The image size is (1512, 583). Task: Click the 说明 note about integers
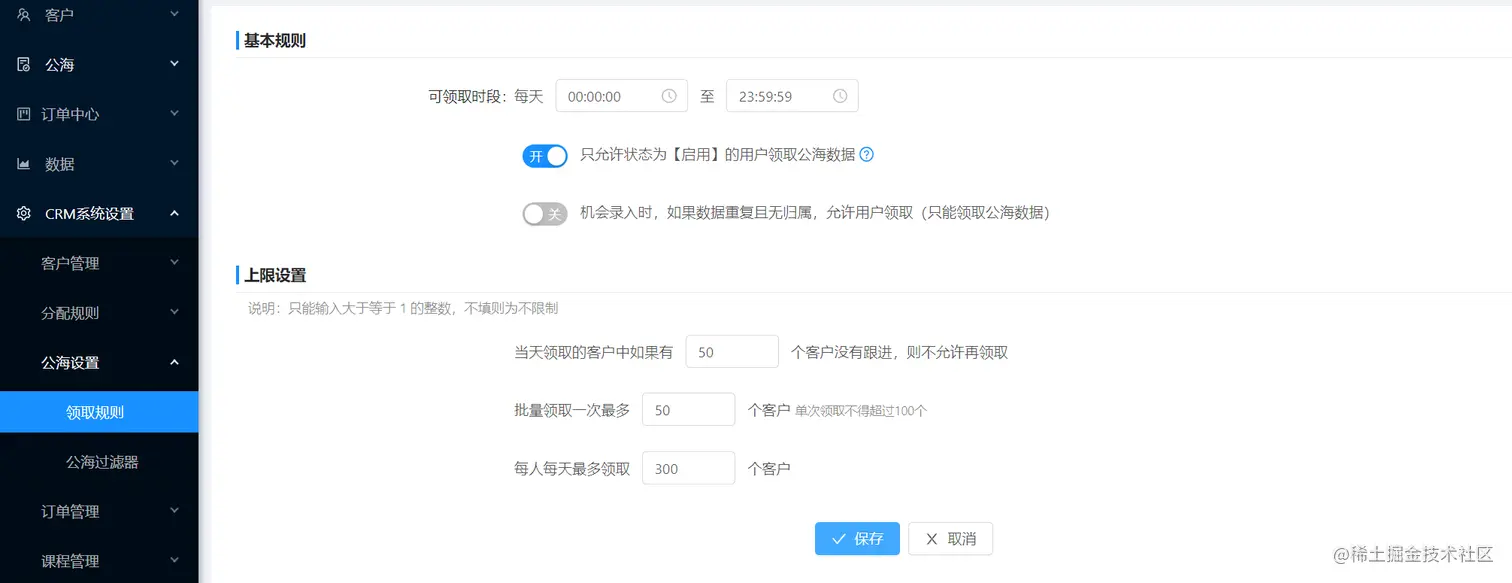click(x=403, y=308)
